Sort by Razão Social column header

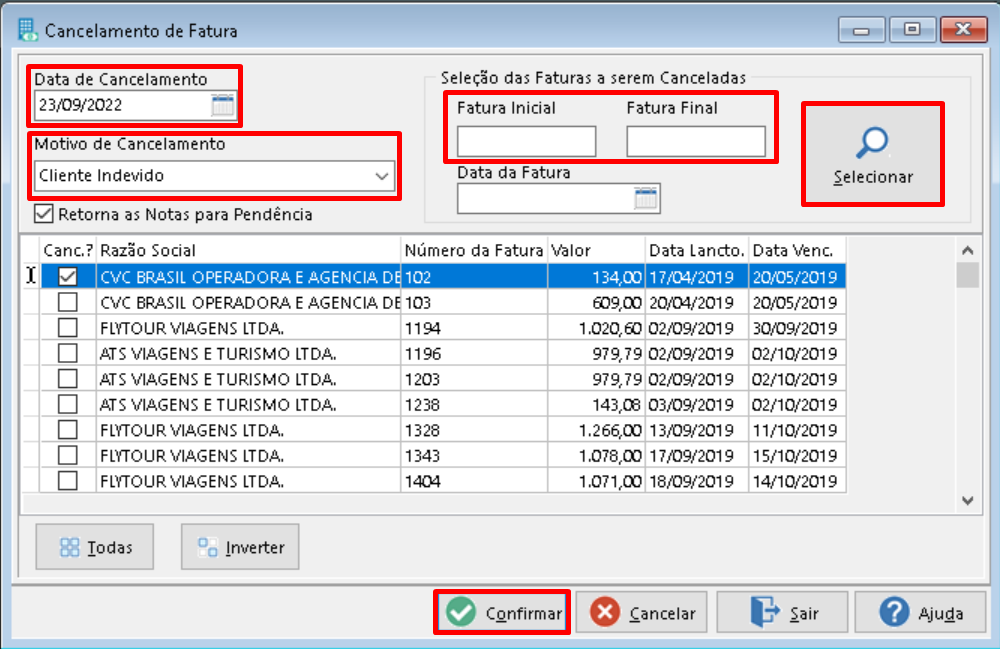pos(249,251)
